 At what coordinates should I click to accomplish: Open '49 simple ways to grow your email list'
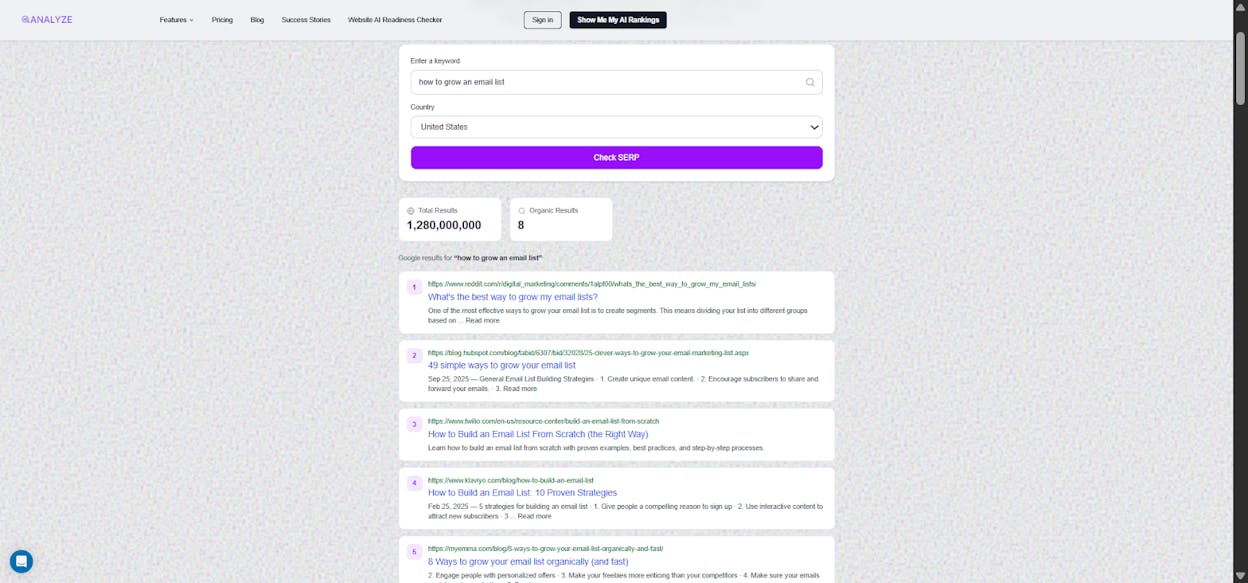tap(502, 365)
